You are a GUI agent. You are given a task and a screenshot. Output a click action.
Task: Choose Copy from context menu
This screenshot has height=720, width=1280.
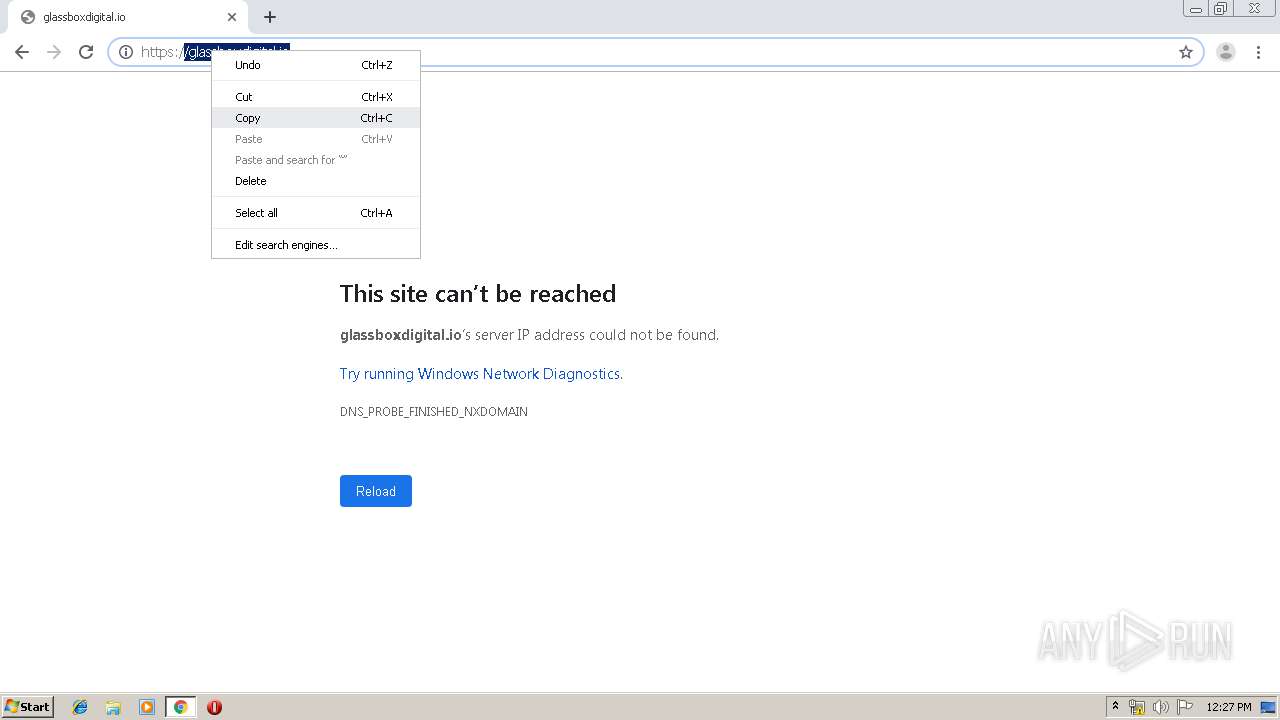click(316, 118)
